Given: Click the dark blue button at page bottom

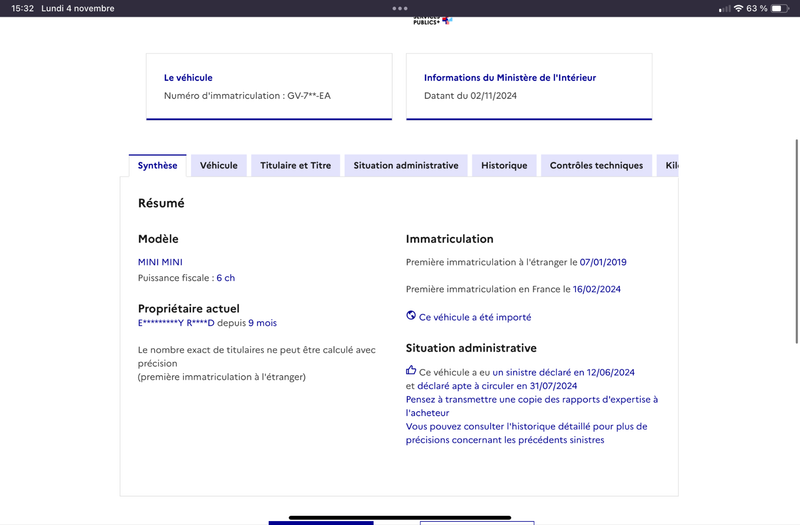Looking at the screenshot, I should click(321, 523).
